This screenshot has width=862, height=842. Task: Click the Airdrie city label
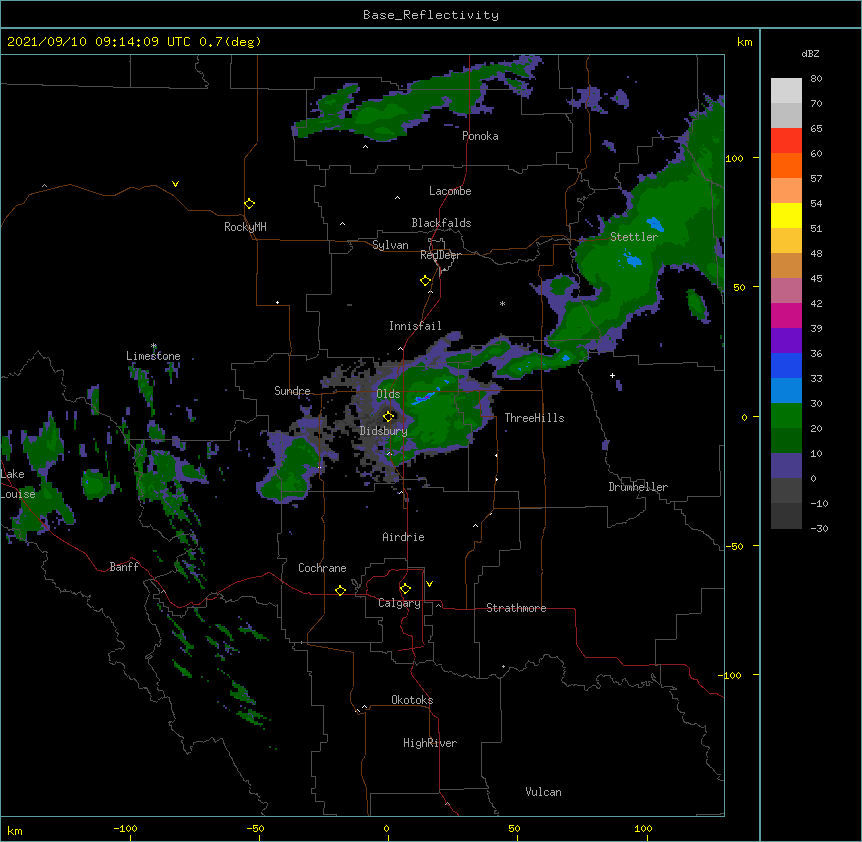point(403,537)
